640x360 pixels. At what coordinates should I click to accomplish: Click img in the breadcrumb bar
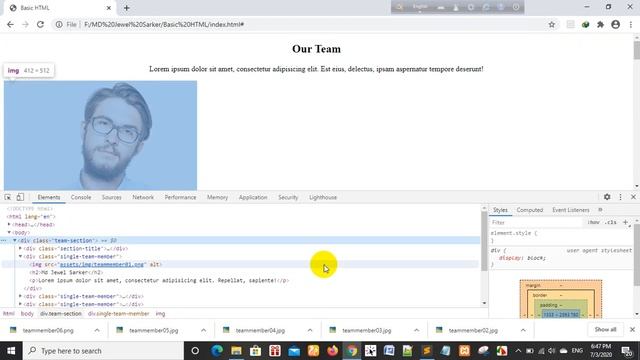tap(160, 313)
